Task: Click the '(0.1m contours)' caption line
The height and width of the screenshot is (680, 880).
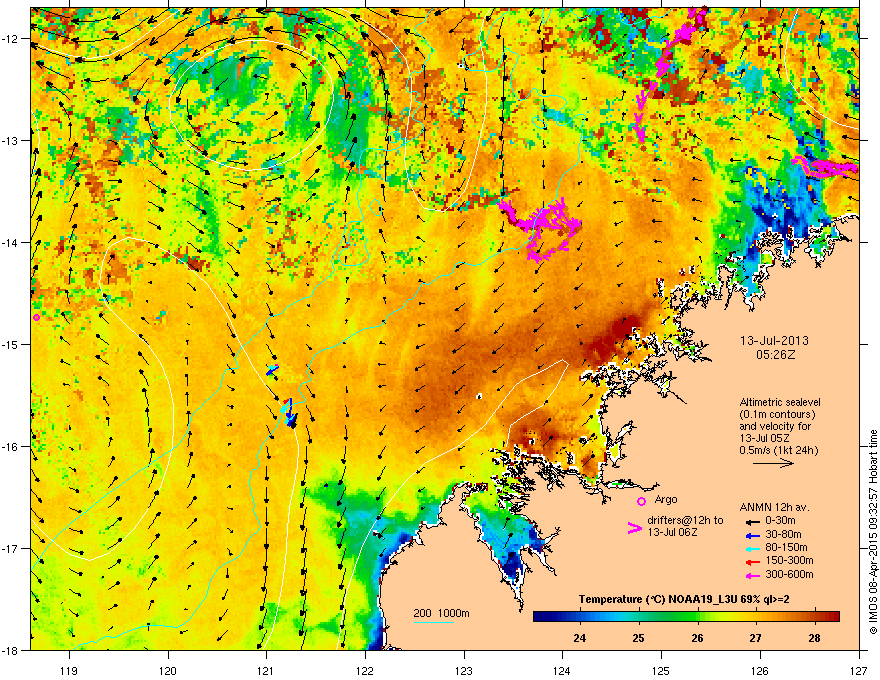Action: tap(778, 414)
